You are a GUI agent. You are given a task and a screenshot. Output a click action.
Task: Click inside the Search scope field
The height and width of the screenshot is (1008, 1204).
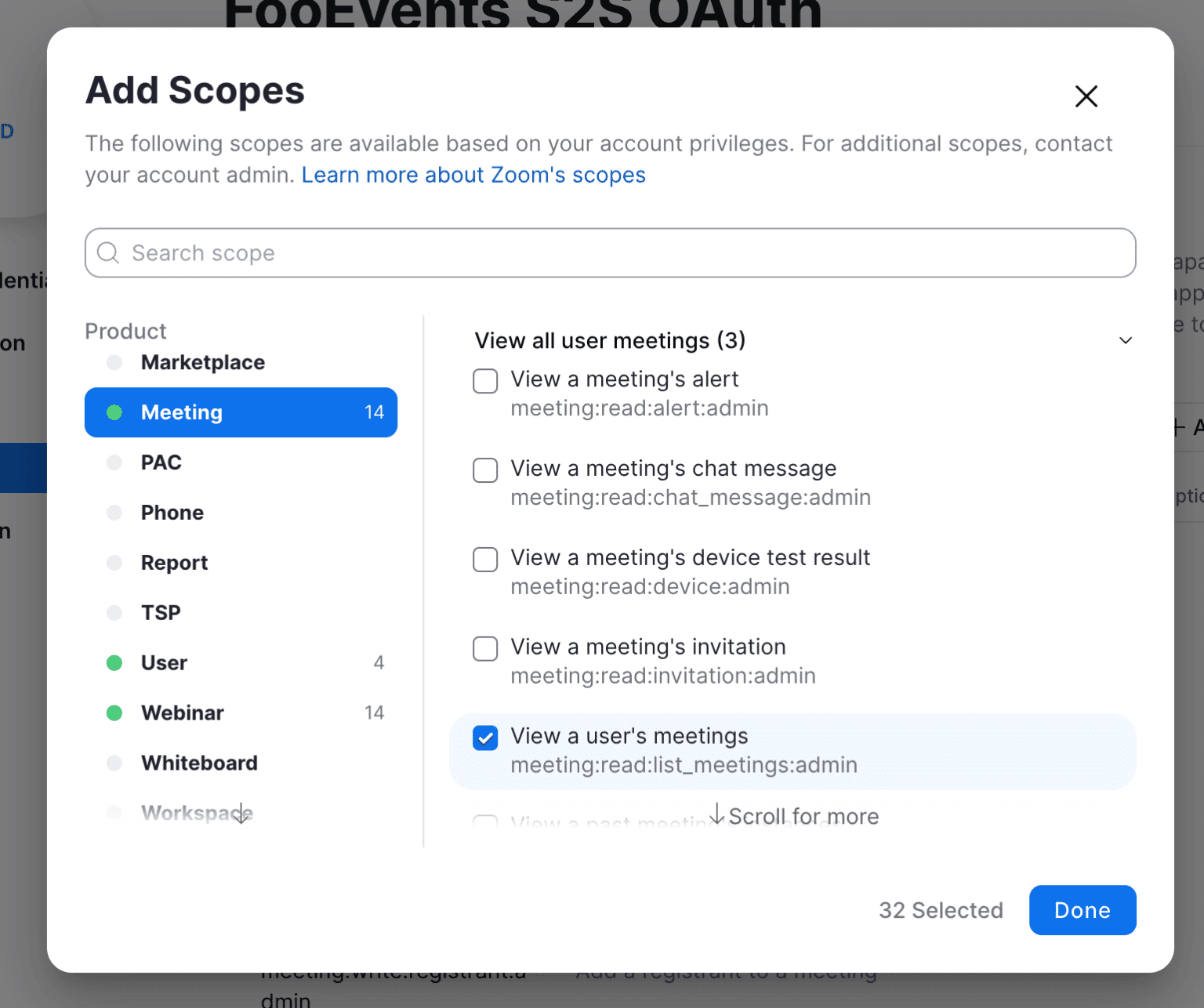point(549,252)
